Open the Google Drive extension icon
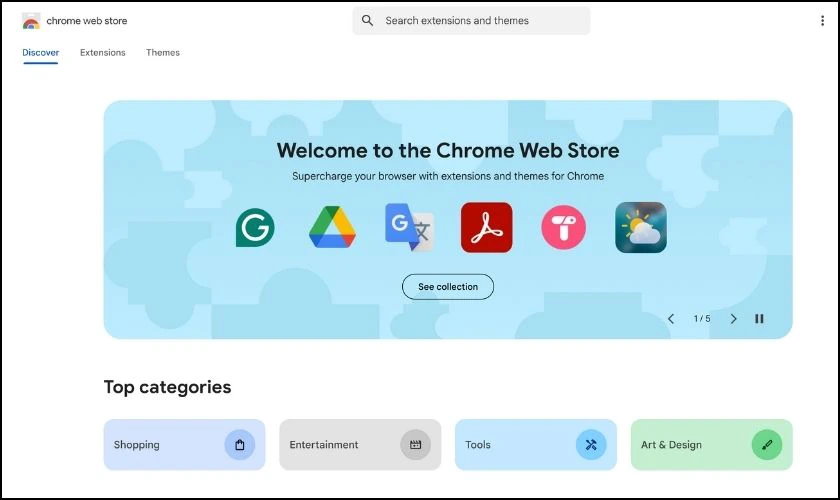The image size is (840, 500). coord(333,227)
